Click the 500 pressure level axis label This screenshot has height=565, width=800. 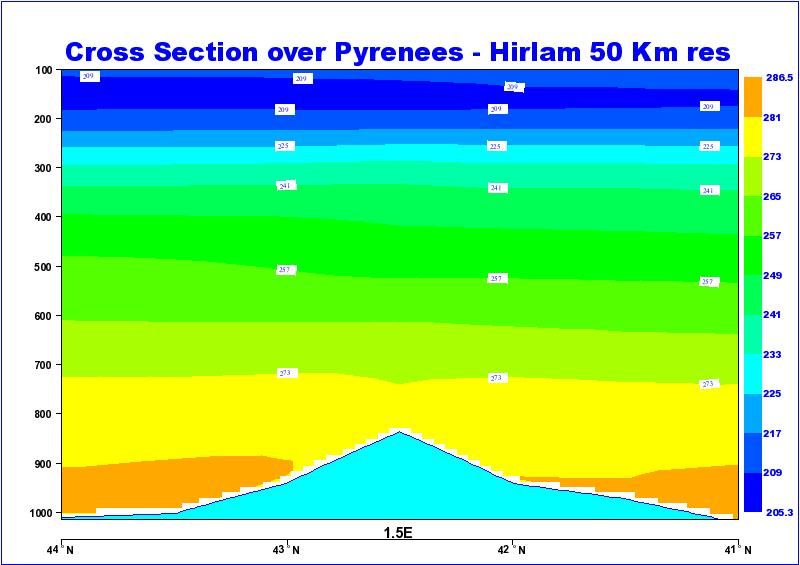[x=44, y=267]
